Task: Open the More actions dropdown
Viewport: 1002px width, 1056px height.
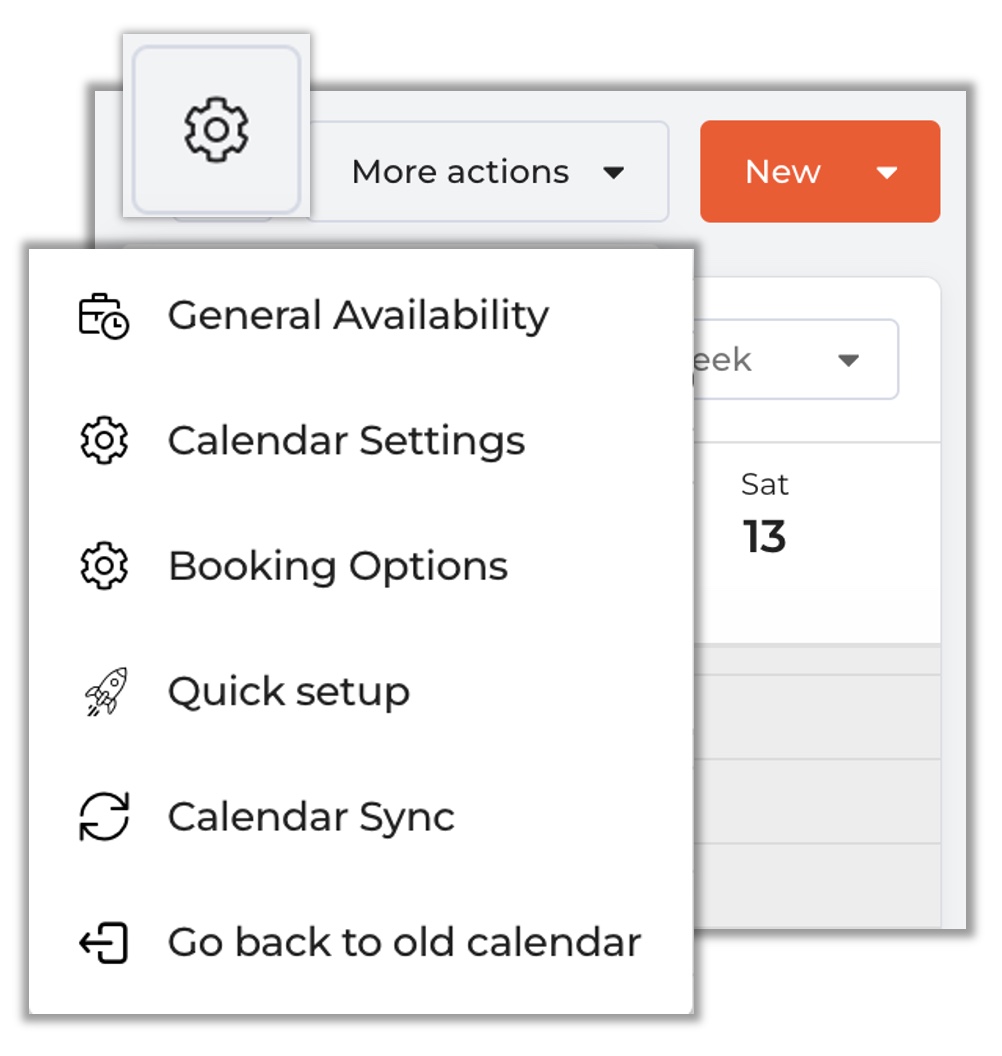Action: 488,172
